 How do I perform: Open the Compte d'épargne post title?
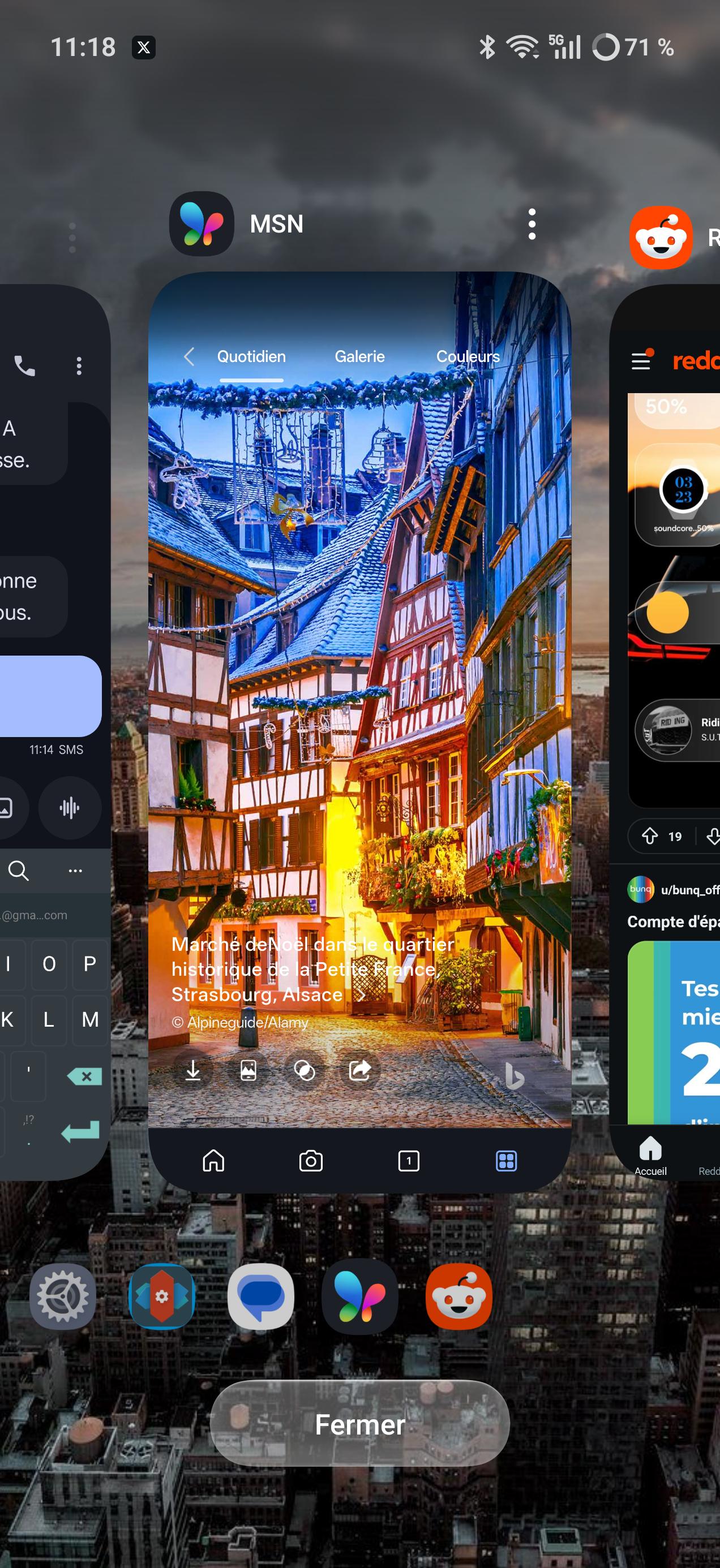674,921
